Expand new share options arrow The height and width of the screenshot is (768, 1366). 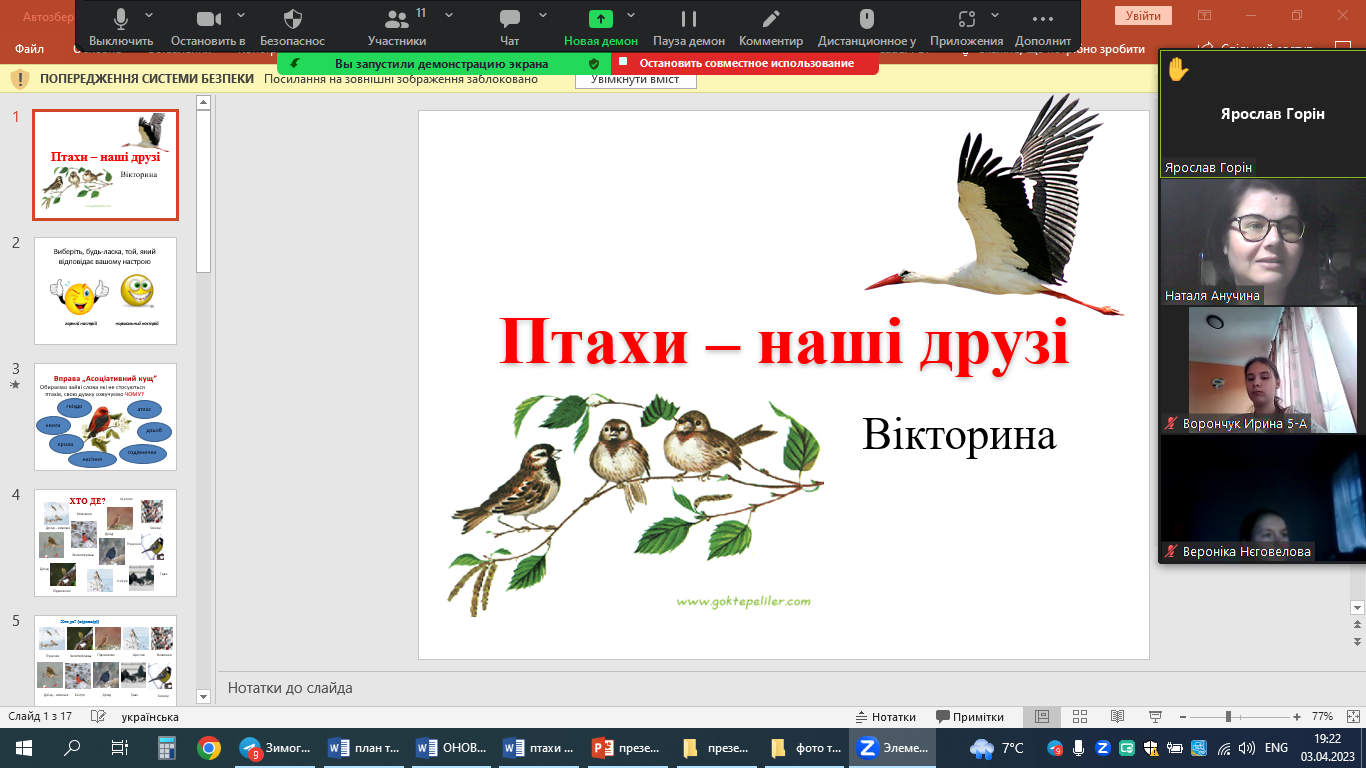(x=631, y=15)
